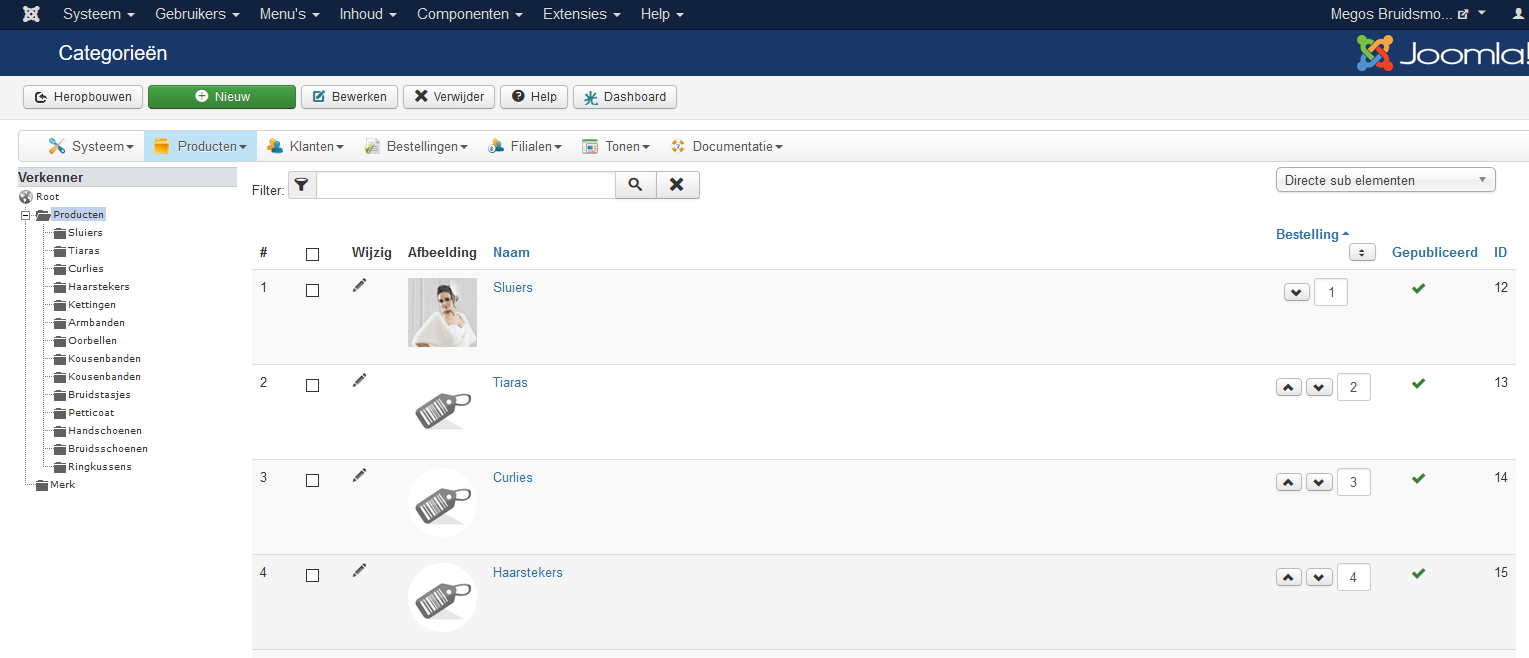Screen dimensions: 1529x658
Task: Move Haarstekers down in ordering
Action: 1320,577
